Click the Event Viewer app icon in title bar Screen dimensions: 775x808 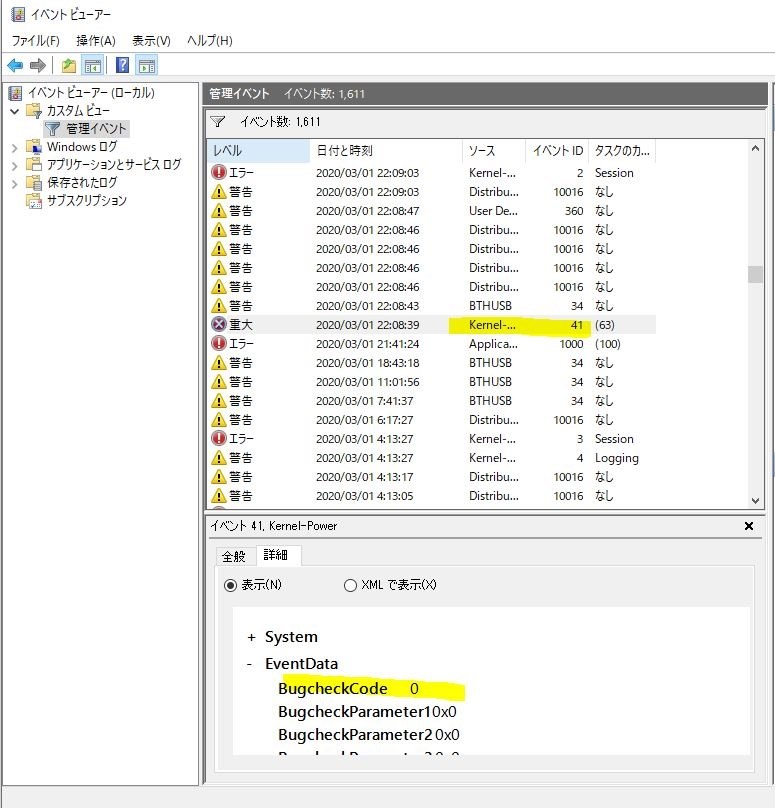(x=18, y=14)
